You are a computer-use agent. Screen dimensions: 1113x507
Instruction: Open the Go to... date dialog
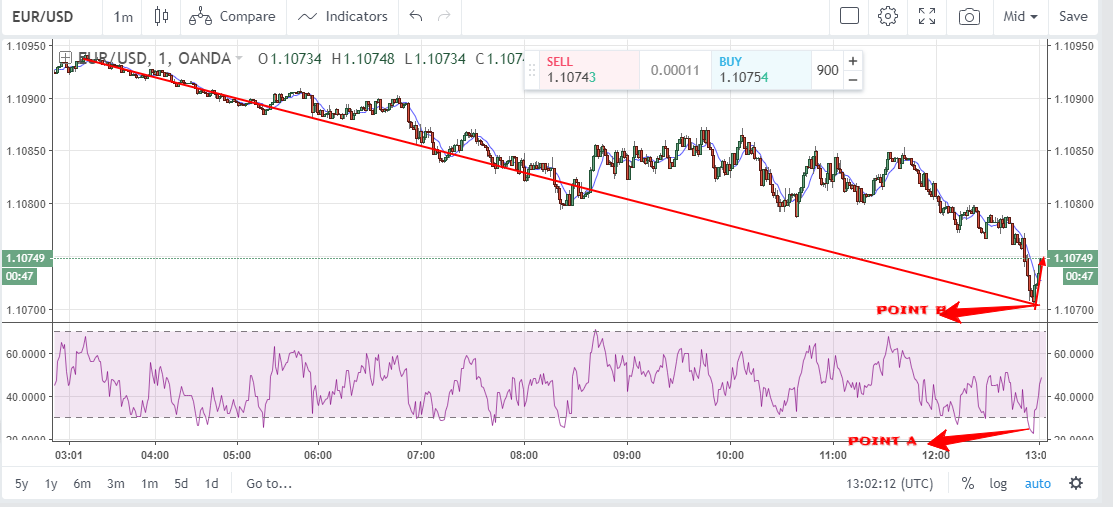point(269,484)
